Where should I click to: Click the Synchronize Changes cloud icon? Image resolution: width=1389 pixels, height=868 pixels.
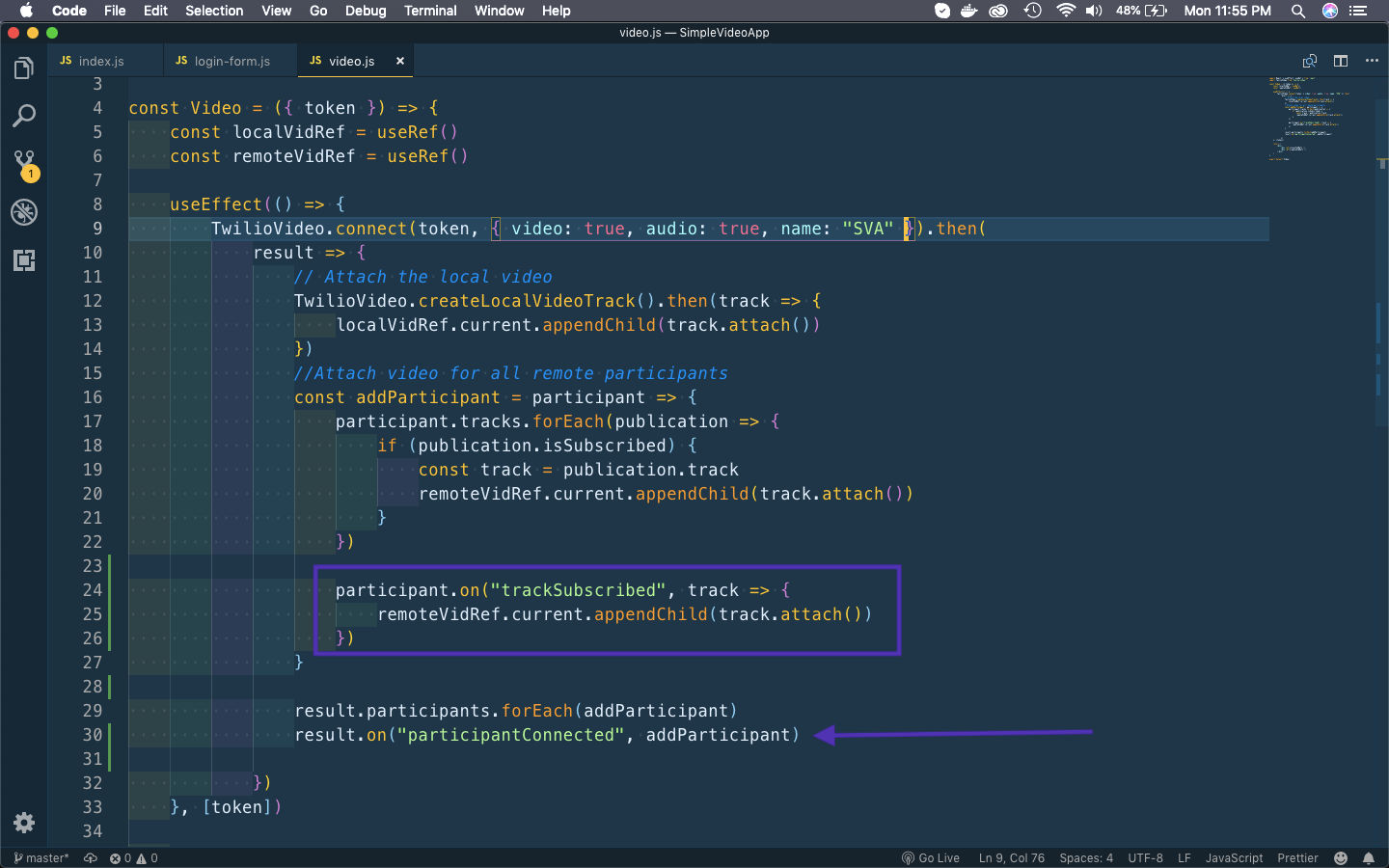91,858
